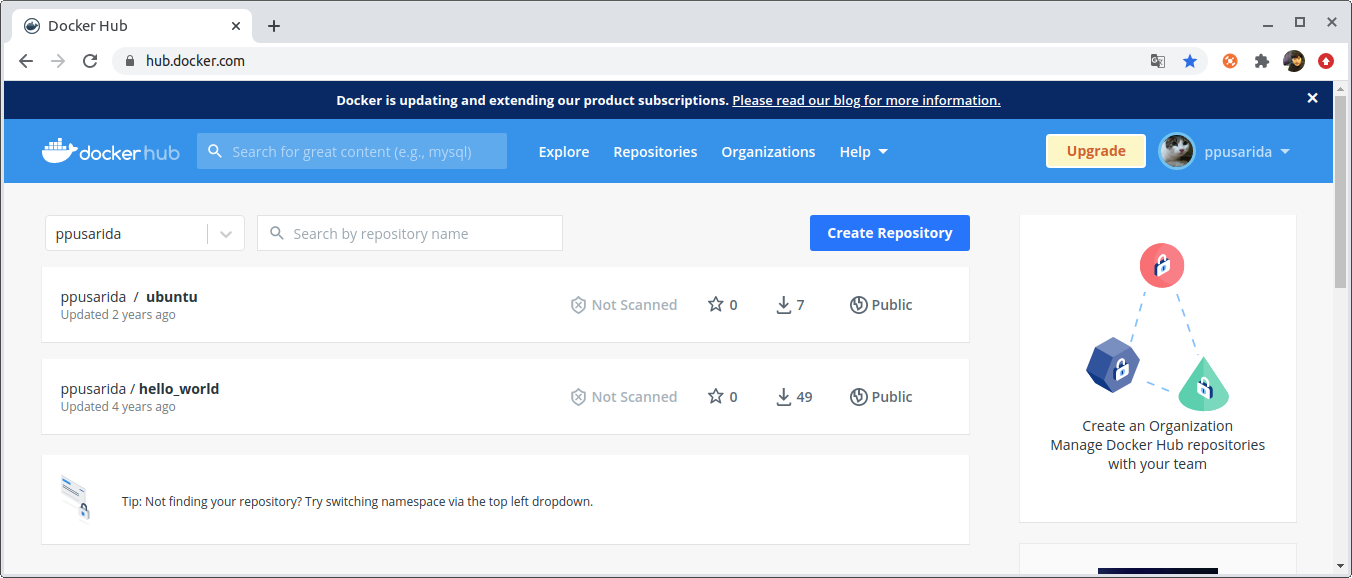
Task: Click the translate page icon in address bar
Action: pos(1158,61)
